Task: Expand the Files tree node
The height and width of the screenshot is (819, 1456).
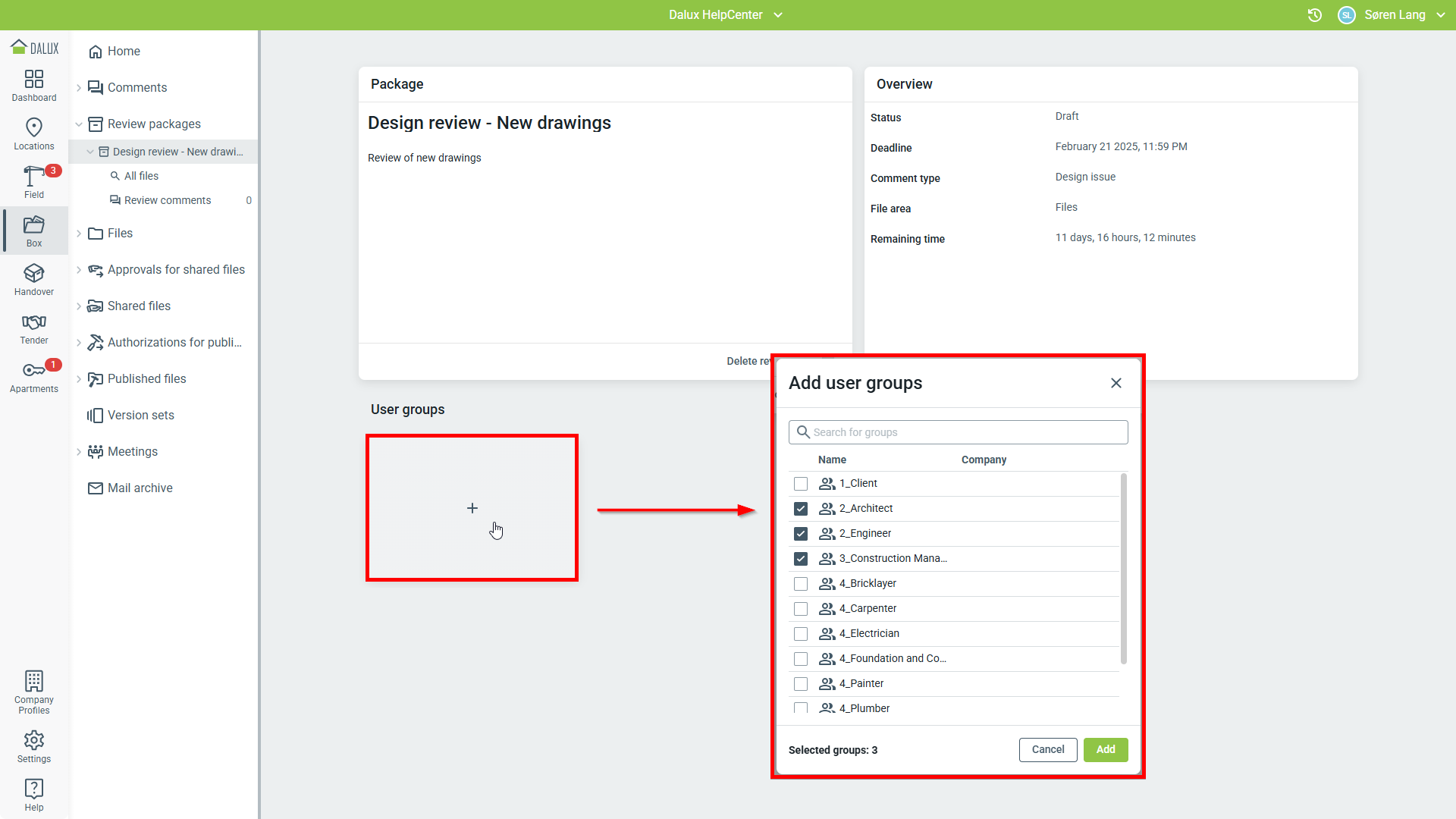Action: click(79, 234)
